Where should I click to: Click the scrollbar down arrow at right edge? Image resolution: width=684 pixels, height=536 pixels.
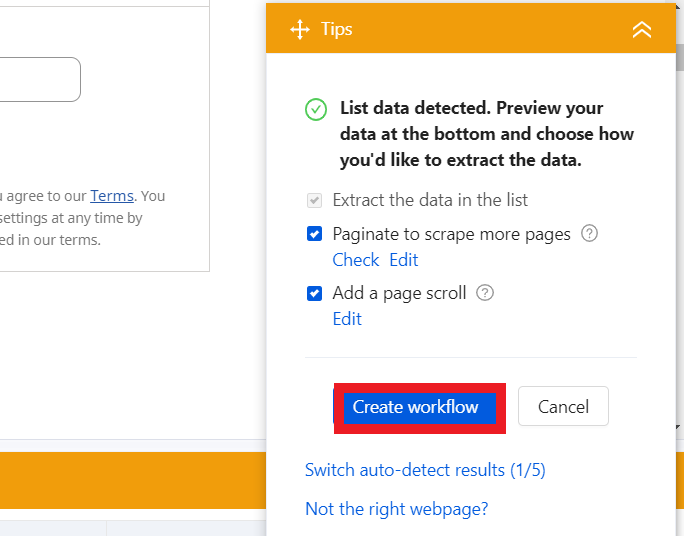tap(679, 428)
